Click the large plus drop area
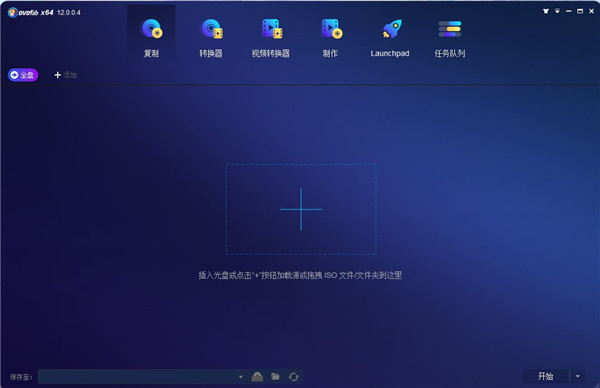Viewport: 600px width, 388px height. click(301, 209)
